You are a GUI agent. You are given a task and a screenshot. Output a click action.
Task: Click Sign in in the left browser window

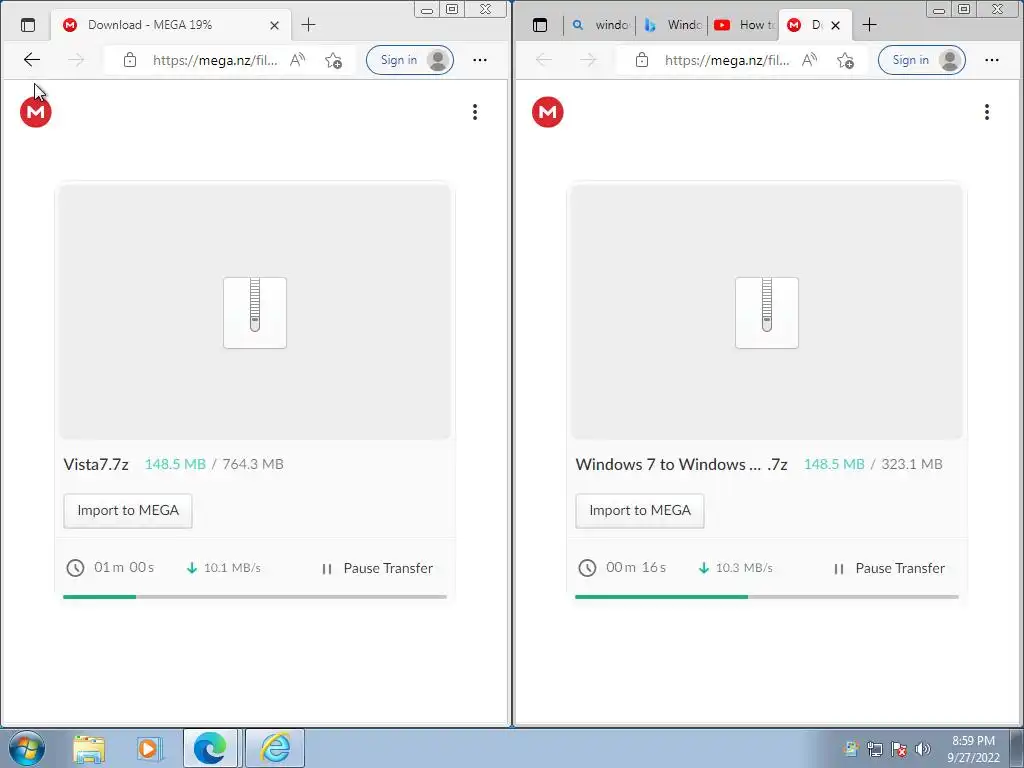(409, 60)
